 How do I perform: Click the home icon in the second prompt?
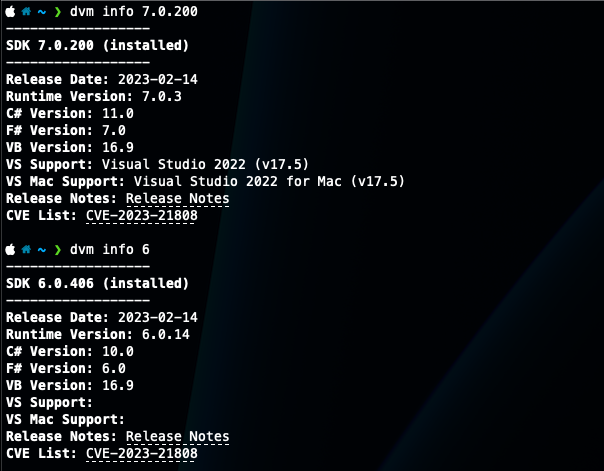tap(26, 250)
